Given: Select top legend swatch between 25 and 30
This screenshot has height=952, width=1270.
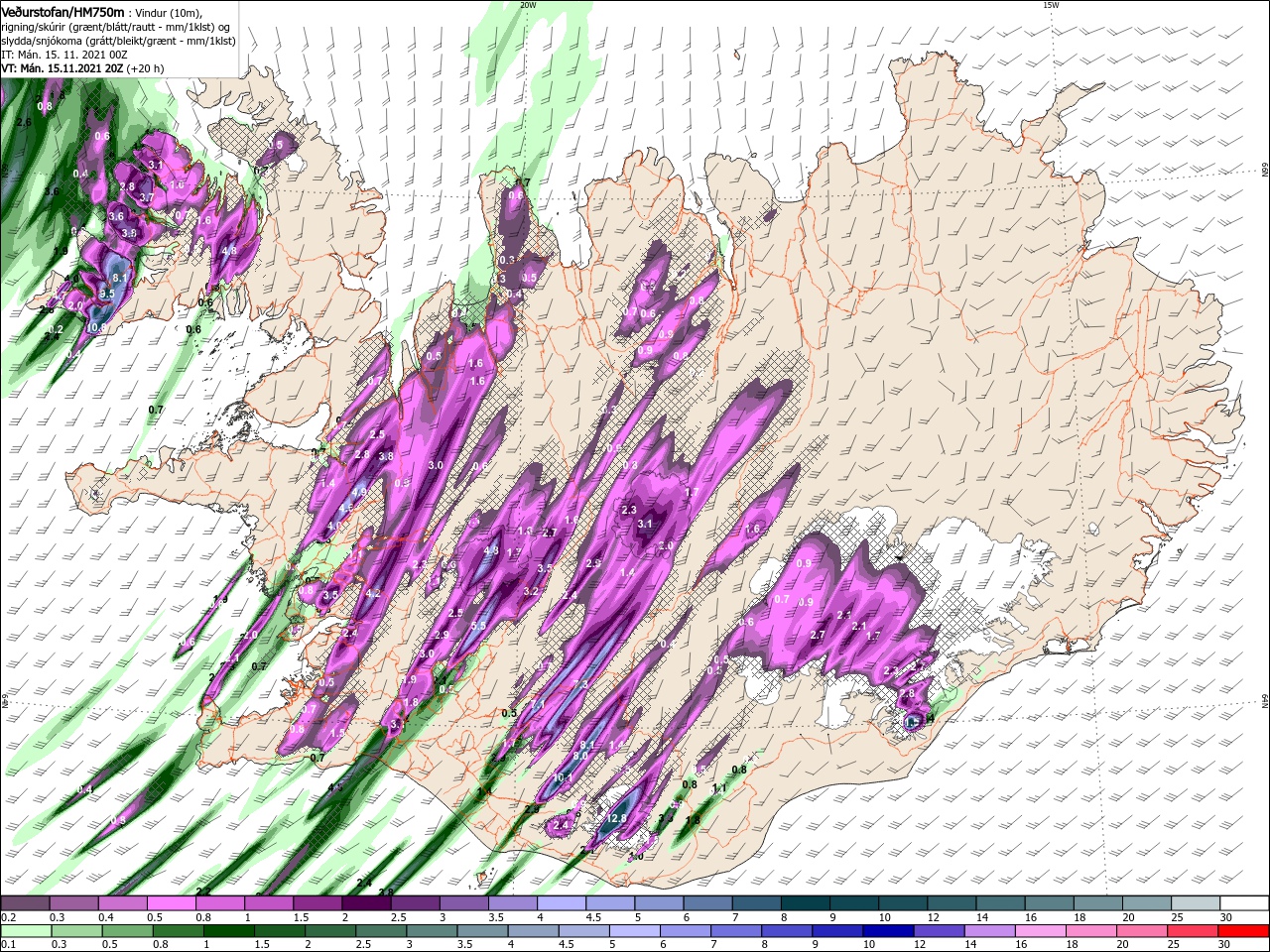Looking at the screenshot, I should 1196,903.
